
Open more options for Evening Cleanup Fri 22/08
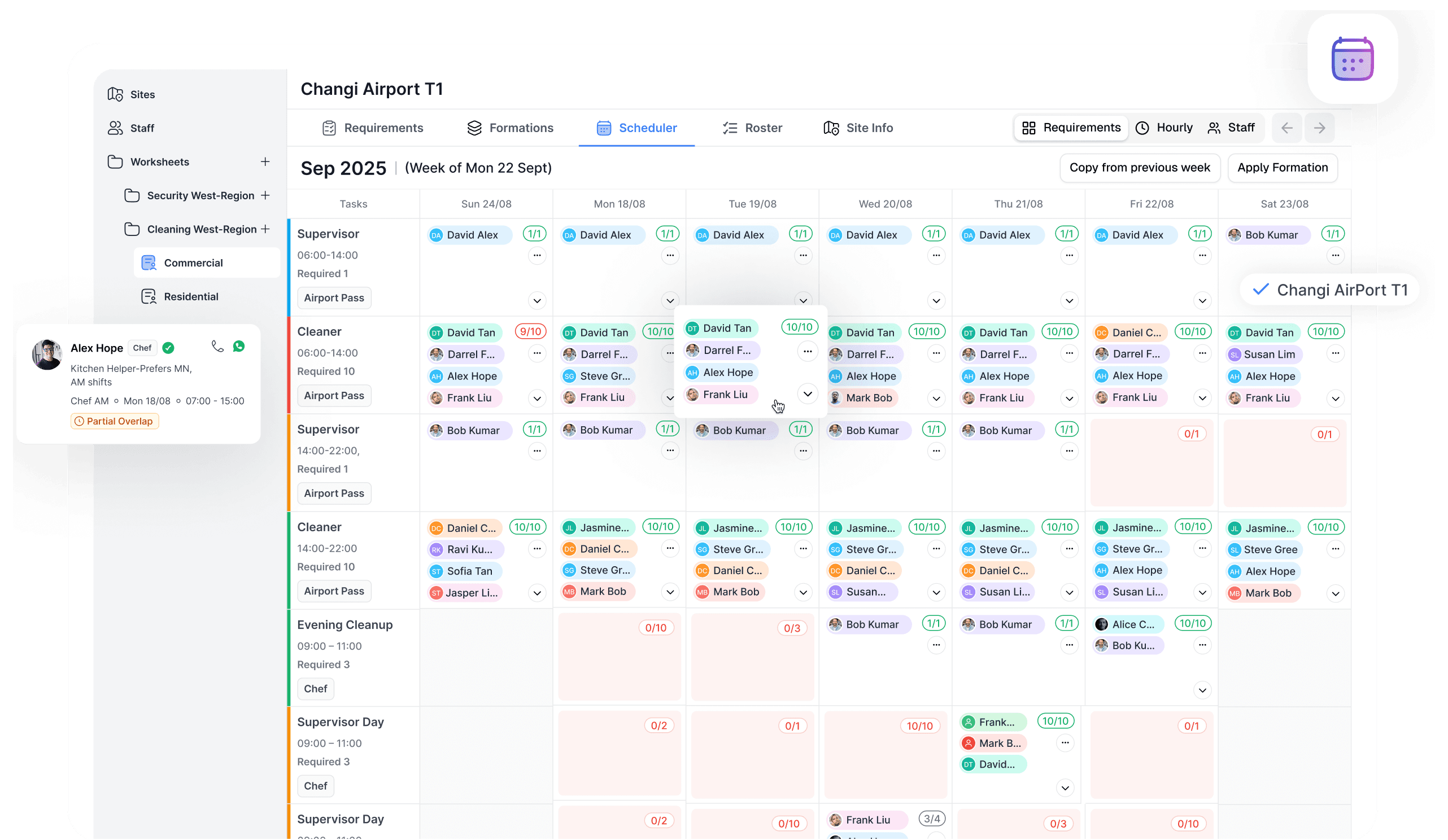click(x=1202, y=645)
